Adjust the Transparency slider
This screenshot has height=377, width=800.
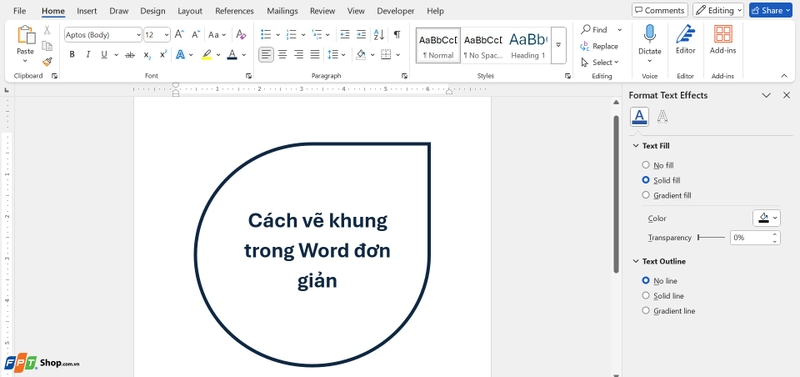tap(711, 237)
